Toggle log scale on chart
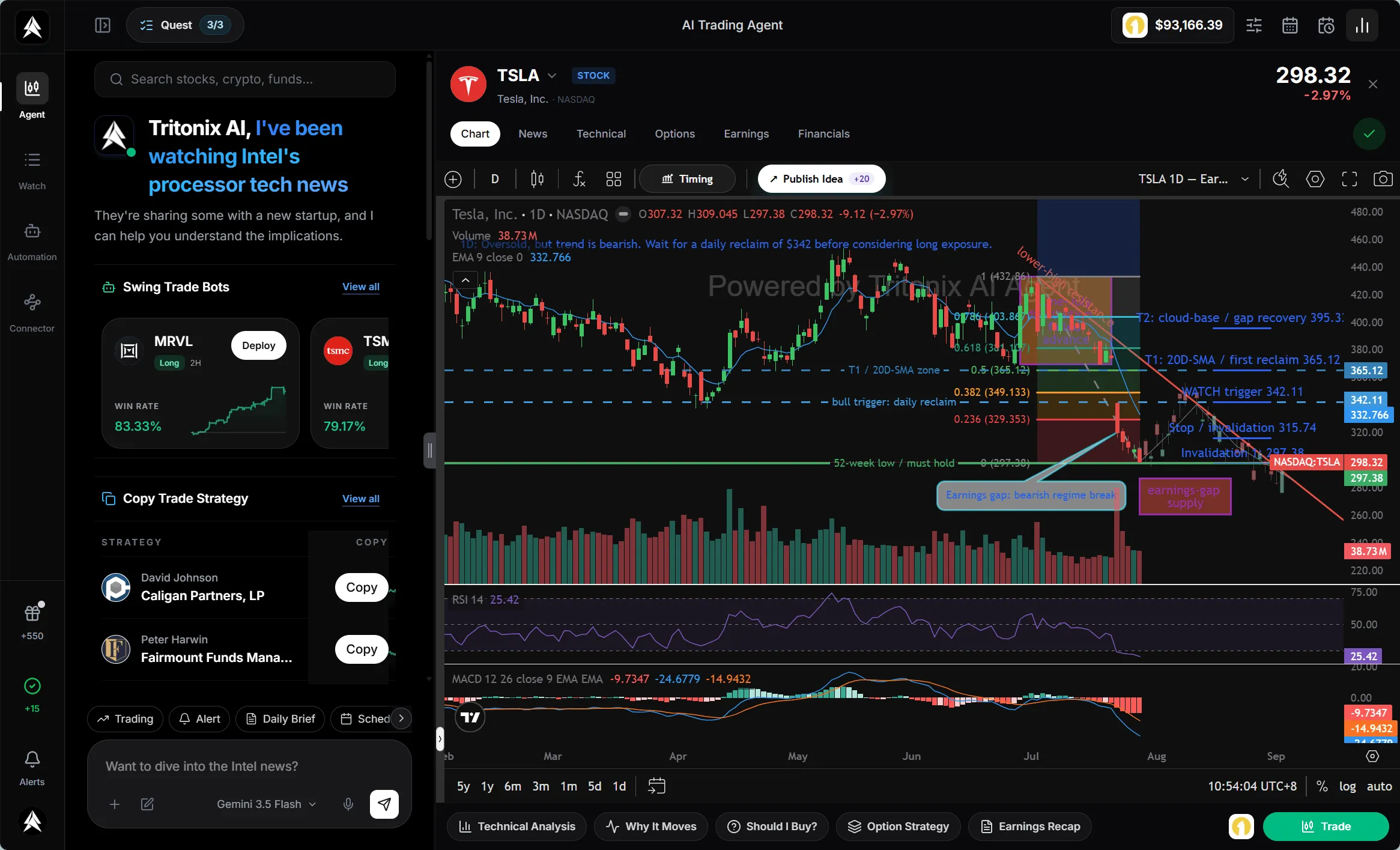The height and width of the screenshot is (850, 1400). click(1347, 786)
